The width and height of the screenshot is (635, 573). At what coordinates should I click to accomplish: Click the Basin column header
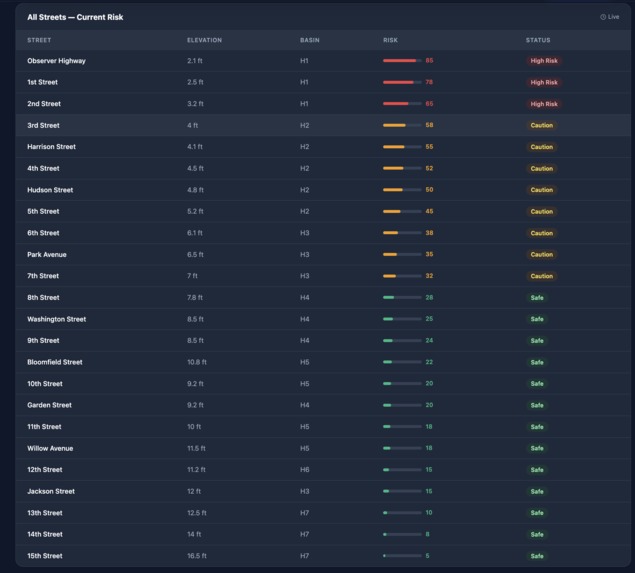(x=310, y=40)
